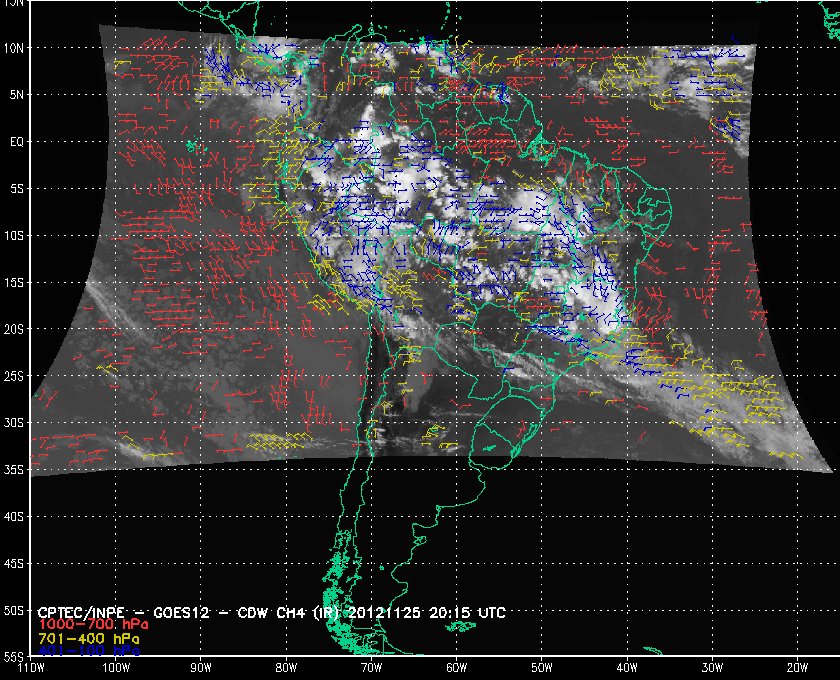
Task: Select the 10N latitude axis label
Action: 16,48
